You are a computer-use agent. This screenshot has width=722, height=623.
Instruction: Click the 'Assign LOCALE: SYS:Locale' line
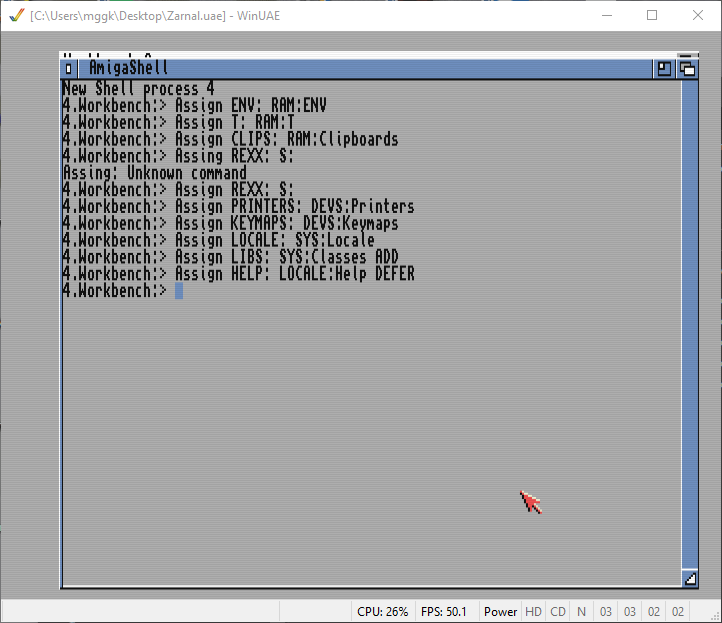point(218,240)
